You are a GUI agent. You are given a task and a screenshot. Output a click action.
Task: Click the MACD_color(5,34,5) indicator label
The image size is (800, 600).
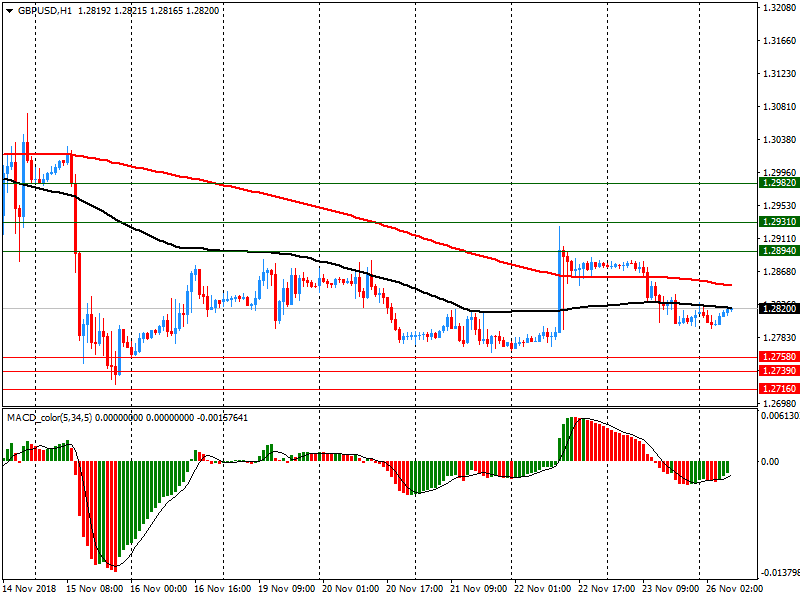coord(48,417)
